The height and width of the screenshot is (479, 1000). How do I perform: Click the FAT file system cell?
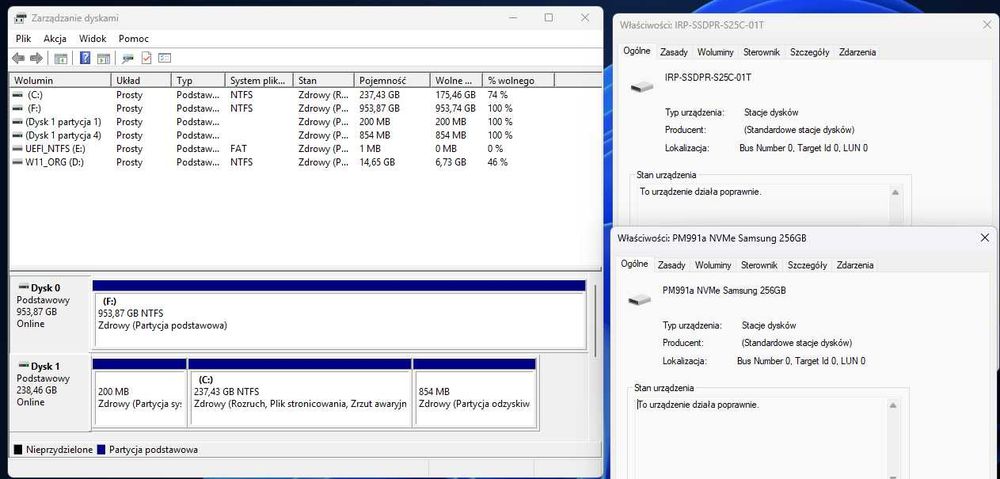coord(239,149)
